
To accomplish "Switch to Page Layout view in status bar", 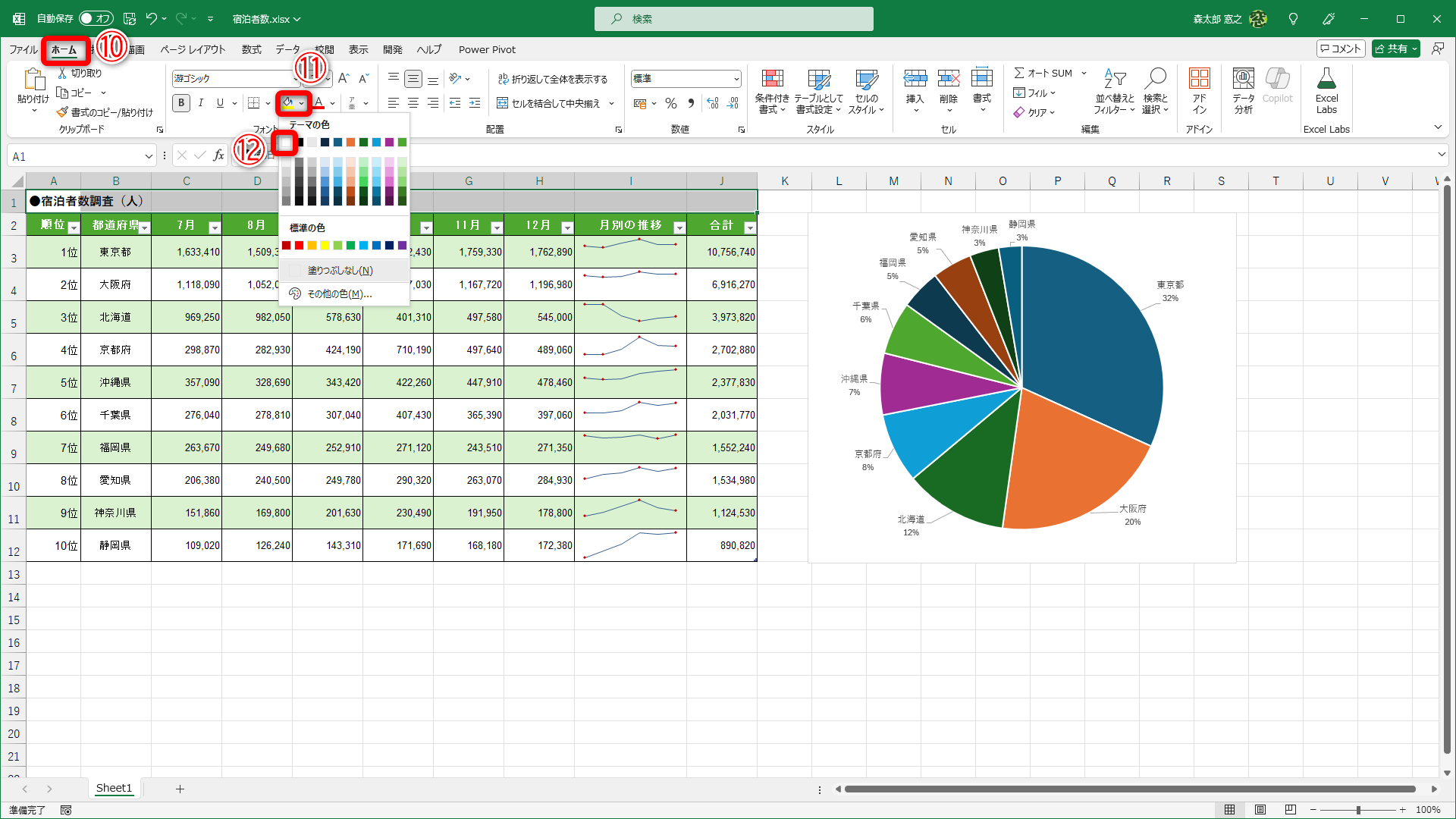I will [1260, 810].
